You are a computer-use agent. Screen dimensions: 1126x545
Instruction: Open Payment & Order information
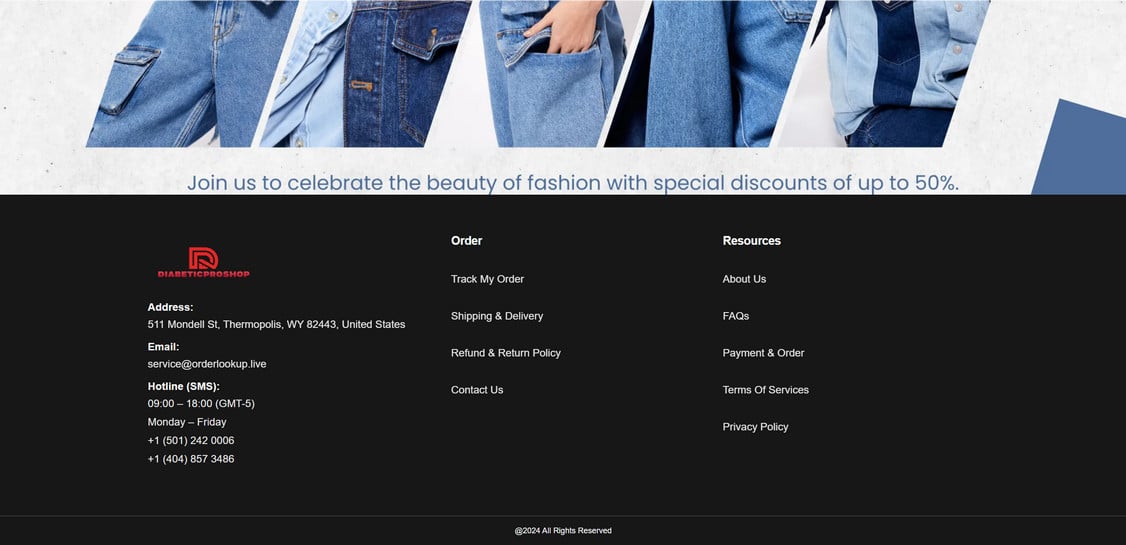click(x=763, y=353)
